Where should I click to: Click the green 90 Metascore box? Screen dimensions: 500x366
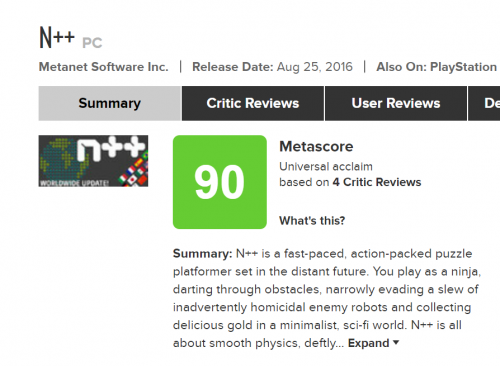tap(220, 182)
